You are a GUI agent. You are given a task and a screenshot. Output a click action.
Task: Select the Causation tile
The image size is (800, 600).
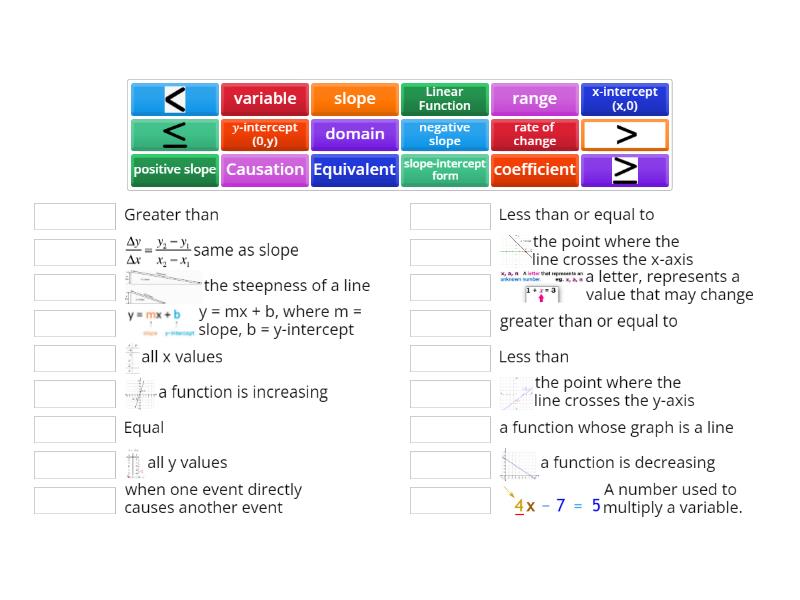pyautogui.click(x=264, y=170)
